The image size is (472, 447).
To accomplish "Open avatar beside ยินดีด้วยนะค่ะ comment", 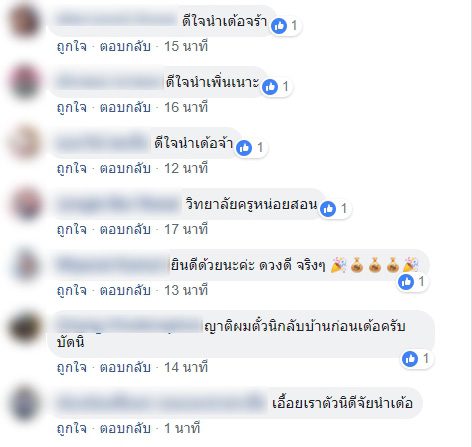I will [x=25, y=265].
